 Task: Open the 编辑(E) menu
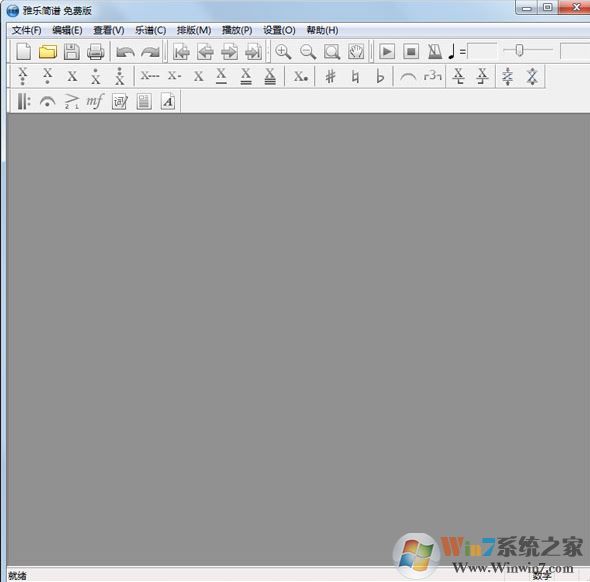pyautogui.click(x=67, y=30)
